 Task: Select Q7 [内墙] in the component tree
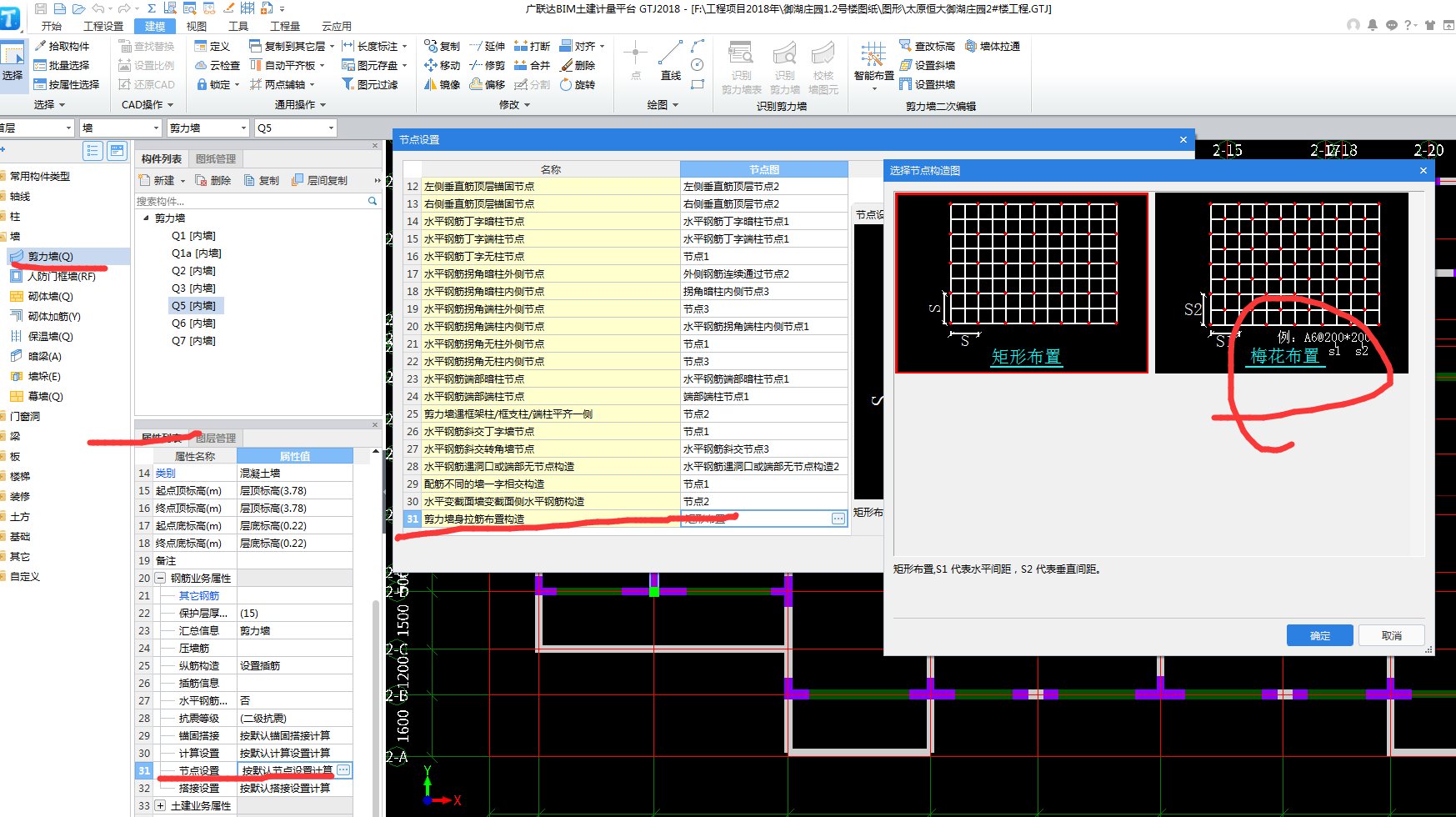[x=193, y=340]
